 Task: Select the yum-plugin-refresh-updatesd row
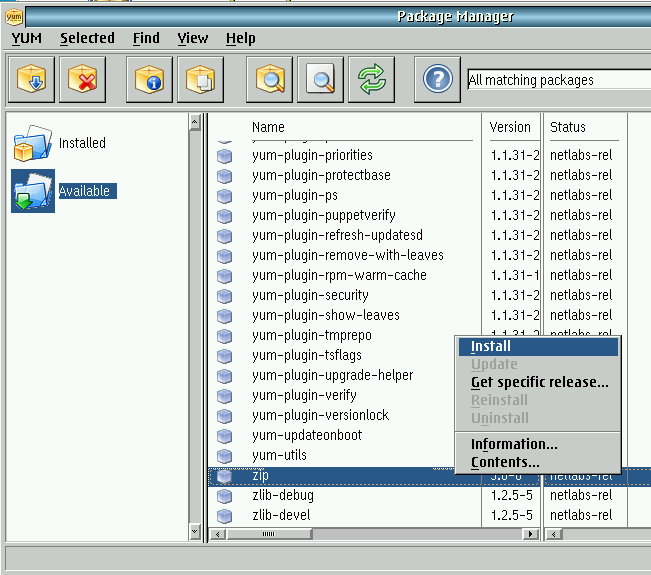[337, 235]
